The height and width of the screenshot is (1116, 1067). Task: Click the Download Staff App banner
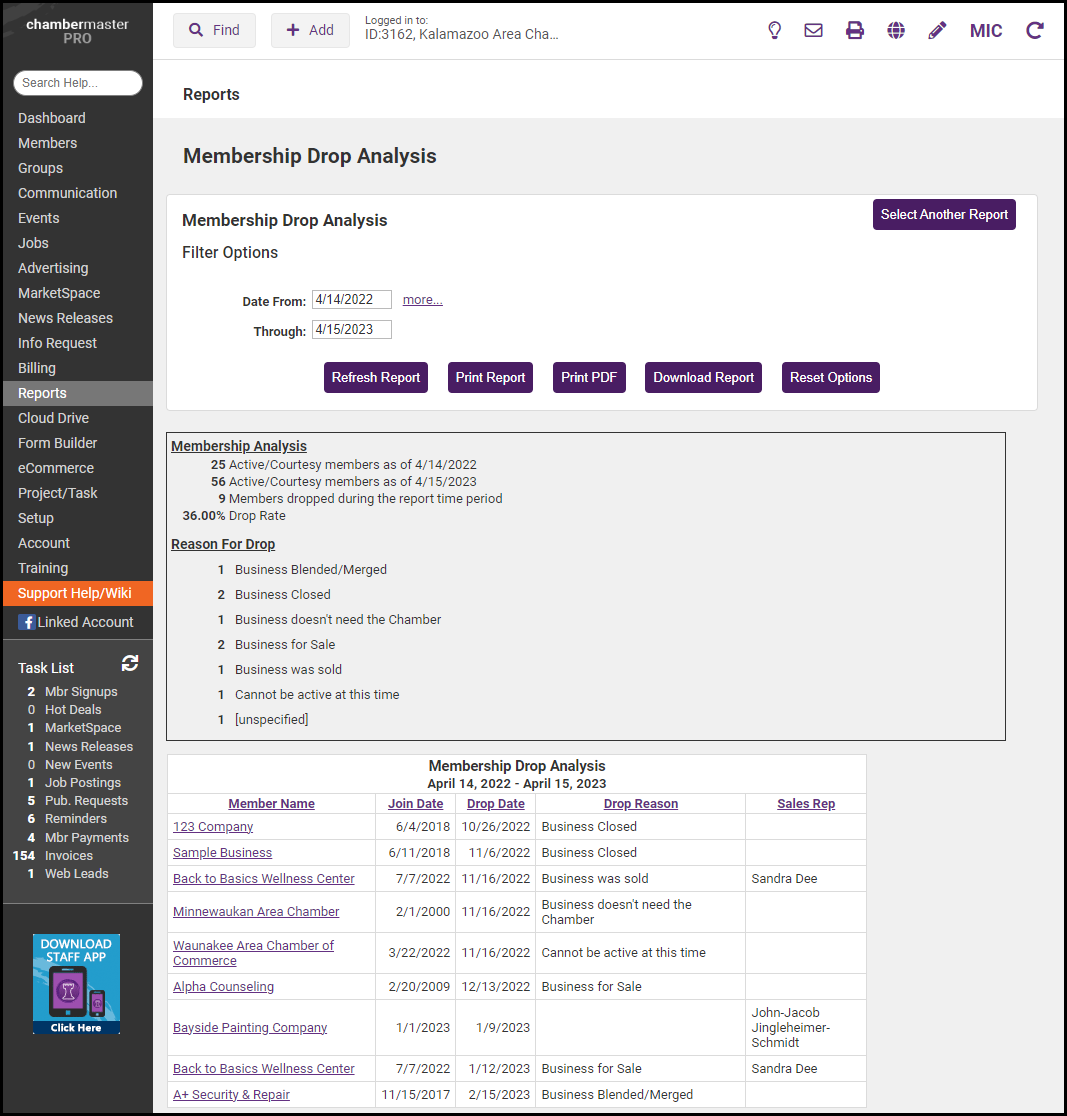click(x=76, y=984)
